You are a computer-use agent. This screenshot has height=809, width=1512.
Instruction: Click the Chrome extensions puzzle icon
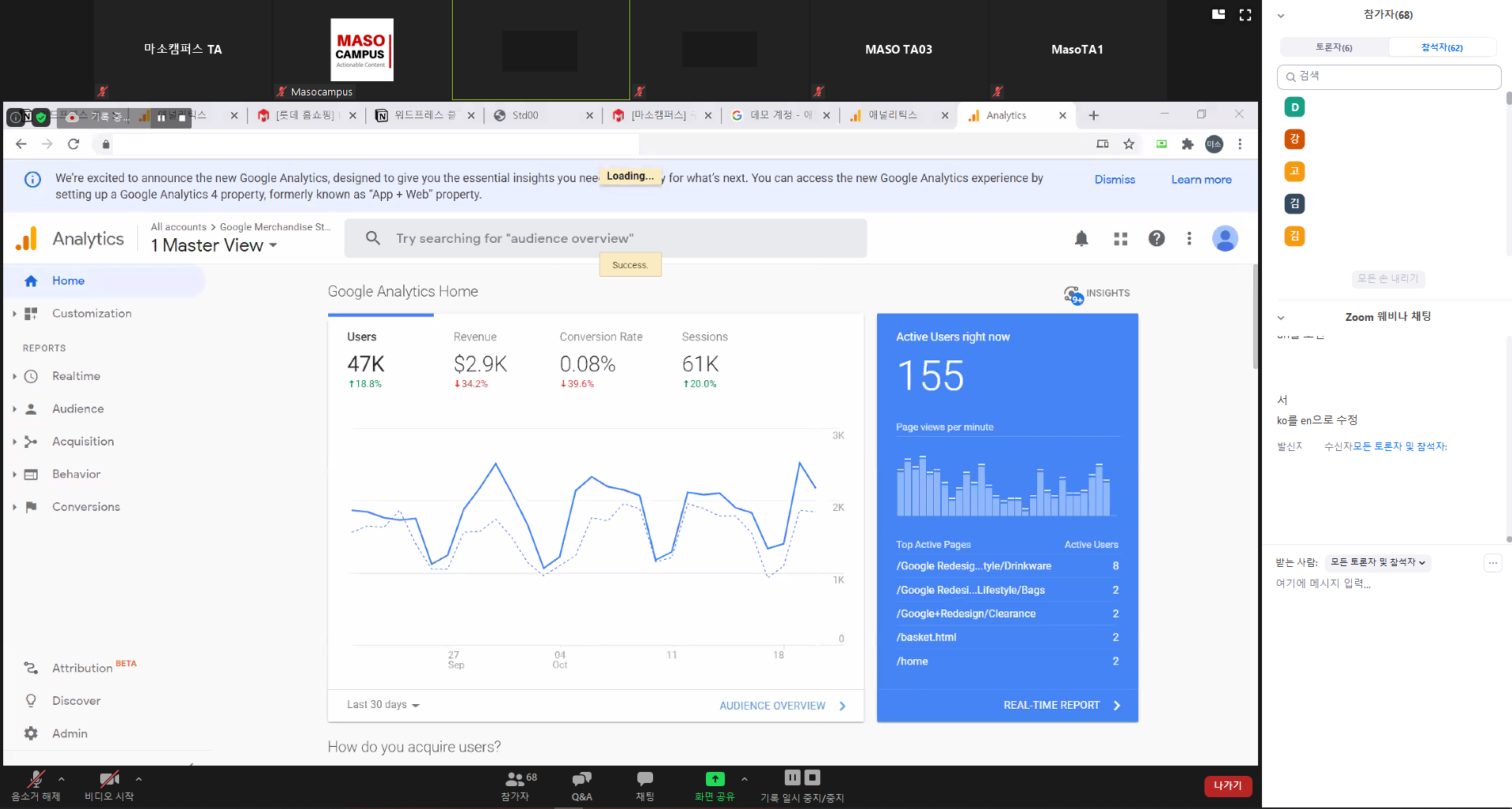click(x=1187, y=144)
